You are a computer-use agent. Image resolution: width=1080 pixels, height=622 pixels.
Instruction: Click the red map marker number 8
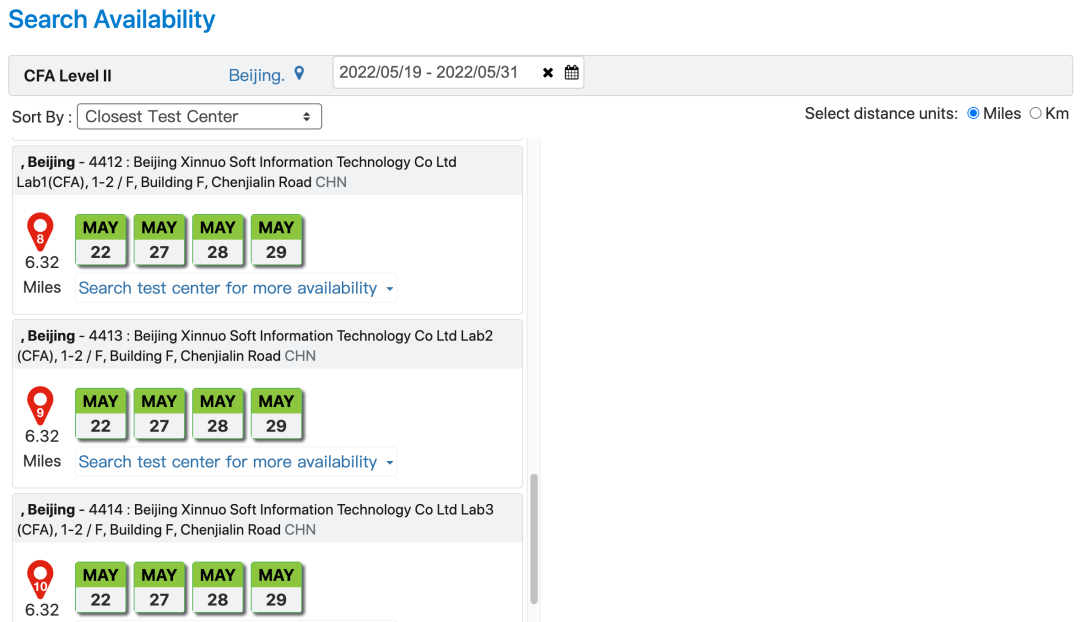[x=40, y=232]
